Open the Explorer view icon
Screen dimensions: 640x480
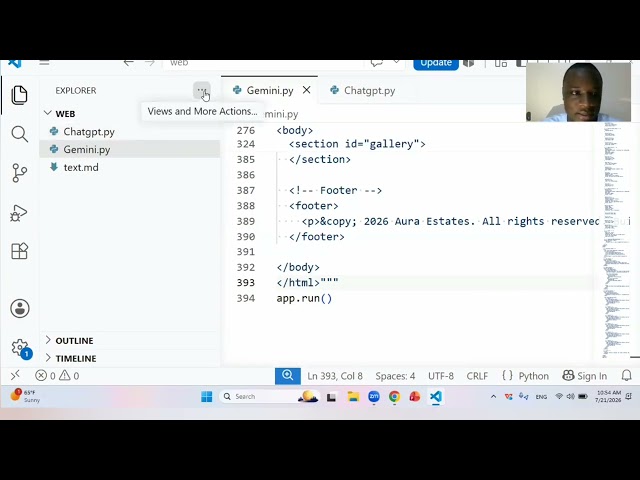tap(19, 95)
